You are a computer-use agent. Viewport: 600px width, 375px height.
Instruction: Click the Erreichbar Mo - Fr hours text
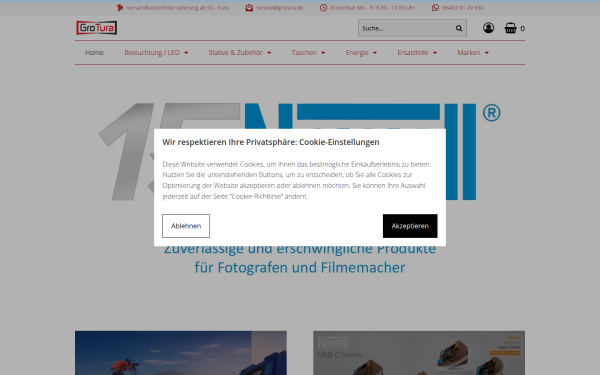[x=372, y=8]
